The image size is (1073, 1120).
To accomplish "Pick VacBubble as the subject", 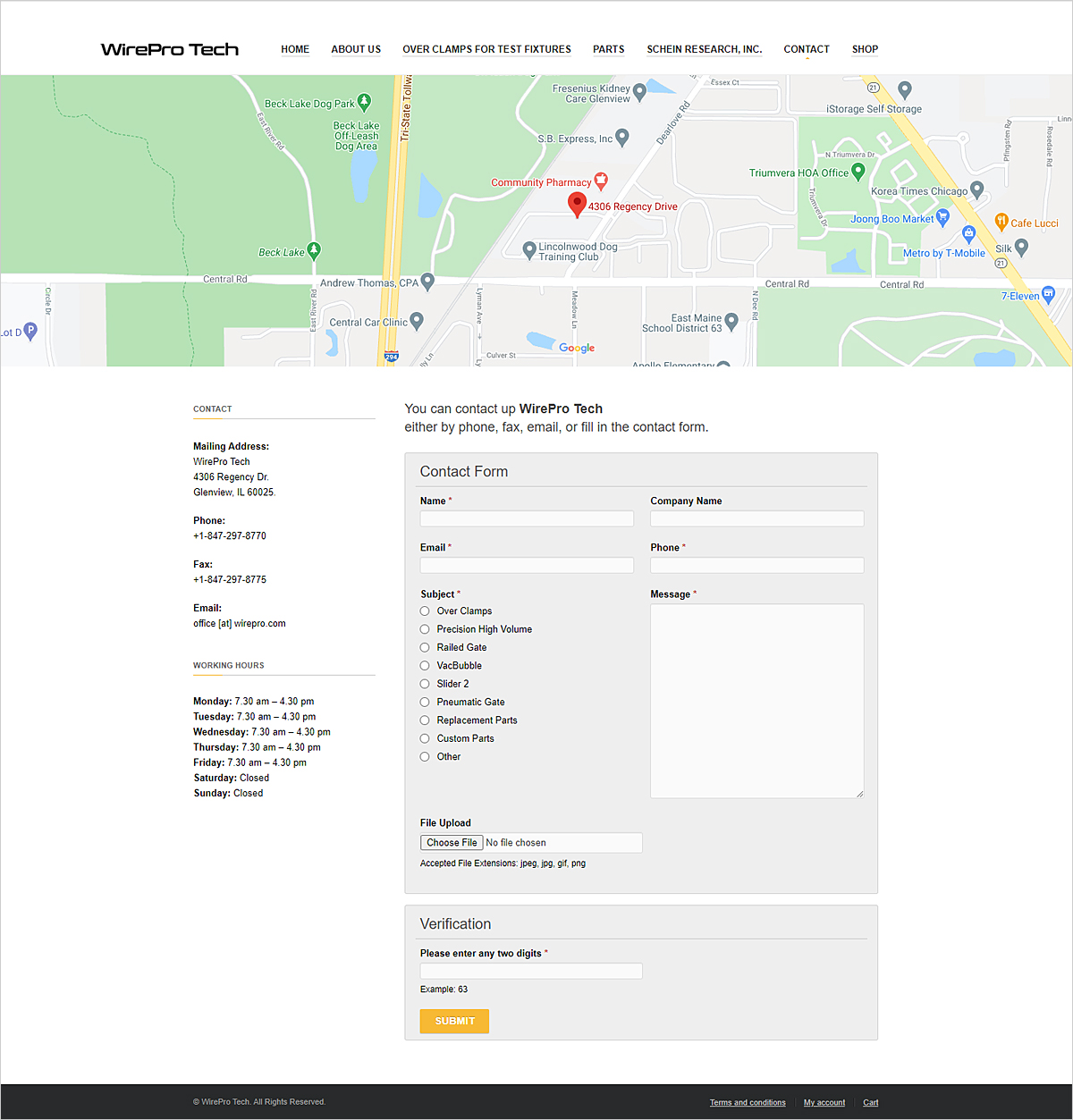I will 425,666.
